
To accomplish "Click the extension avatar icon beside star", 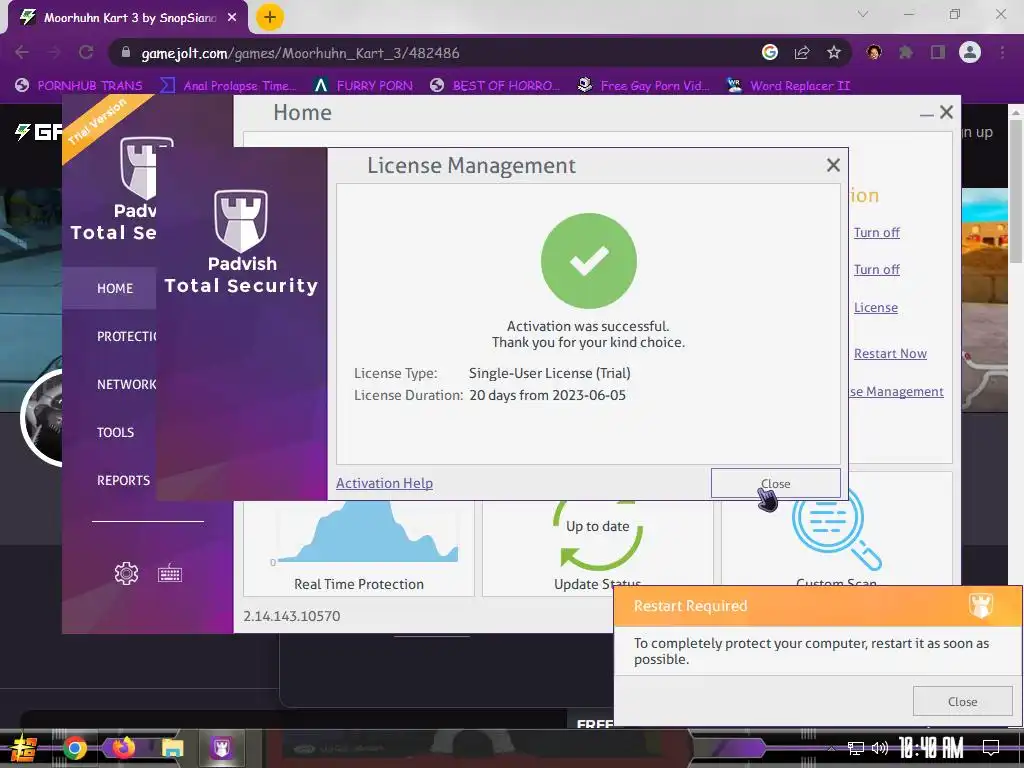I will tap(874, 52).
